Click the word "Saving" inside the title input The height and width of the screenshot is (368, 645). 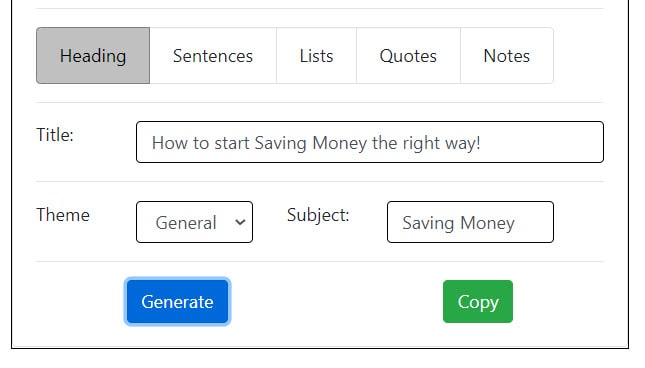(x=281, y=143)
